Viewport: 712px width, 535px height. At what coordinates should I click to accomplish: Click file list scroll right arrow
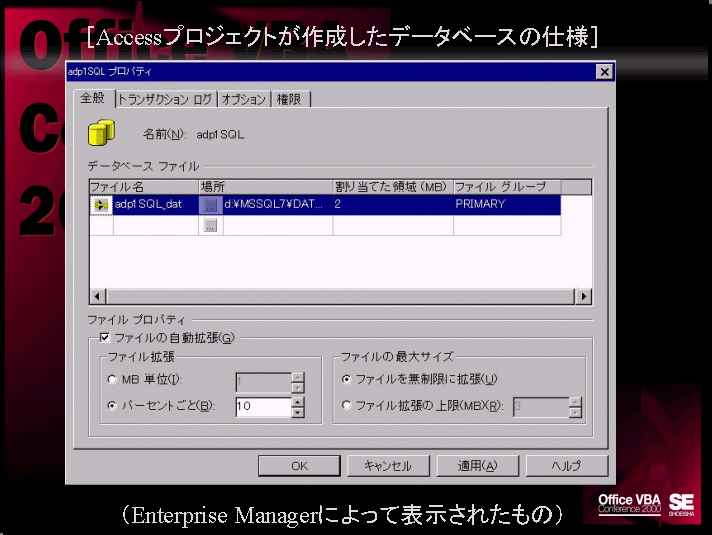[x=583, y=297]
